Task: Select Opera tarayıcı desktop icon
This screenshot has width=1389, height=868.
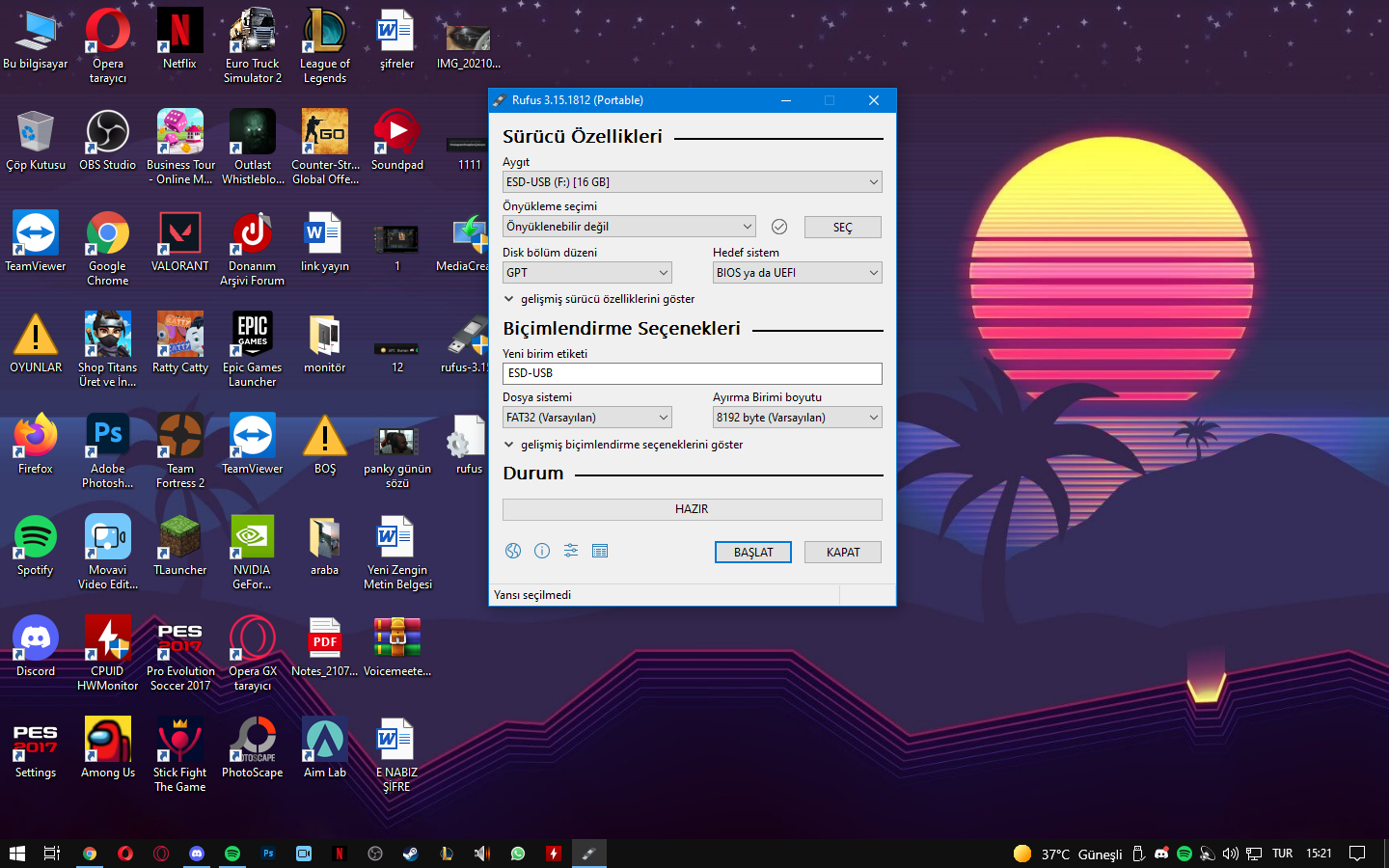Action: coord(108,46)
